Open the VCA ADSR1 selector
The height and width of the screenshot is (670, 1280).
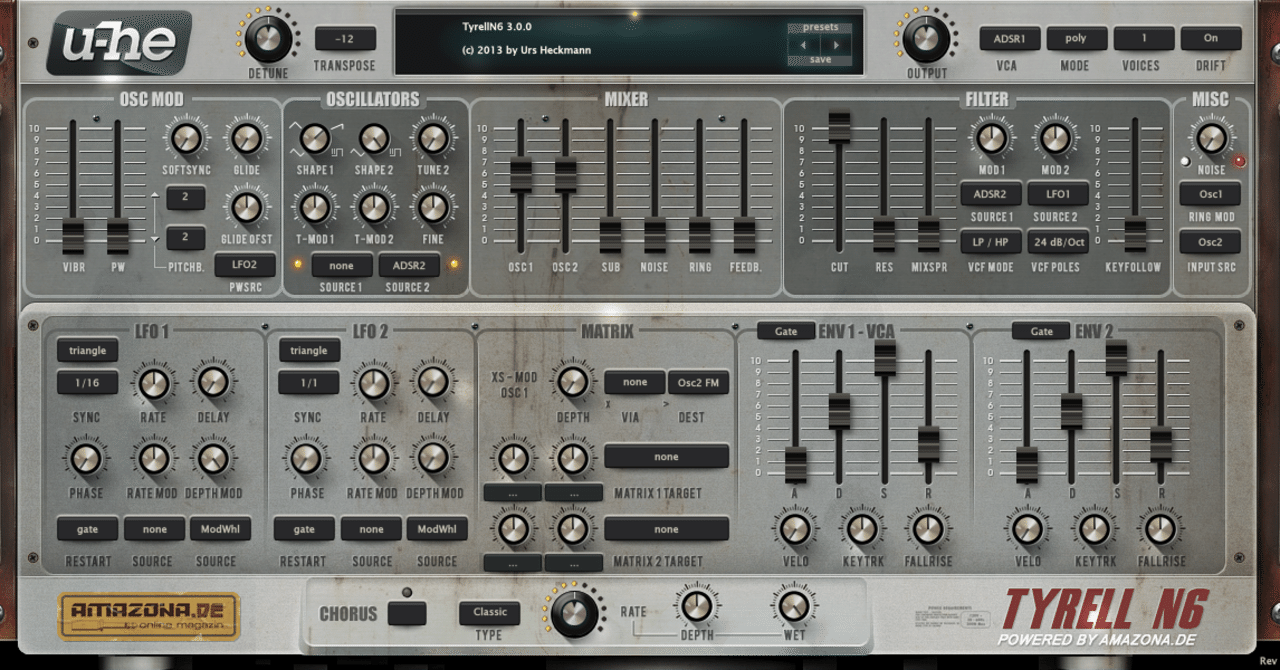click(x=1010, y=39)
